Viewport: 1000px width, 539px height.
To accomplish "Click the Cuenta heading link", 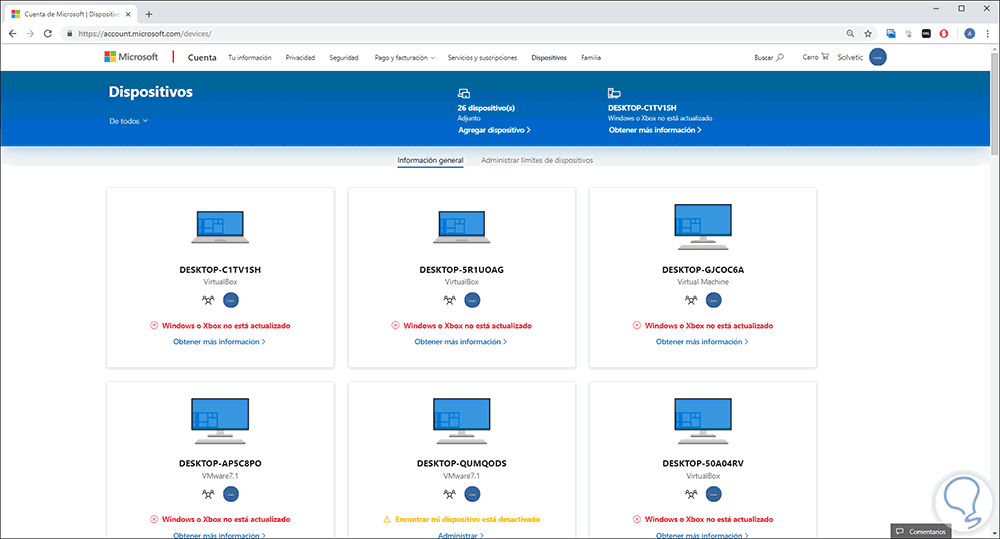I will coord(202,57).
